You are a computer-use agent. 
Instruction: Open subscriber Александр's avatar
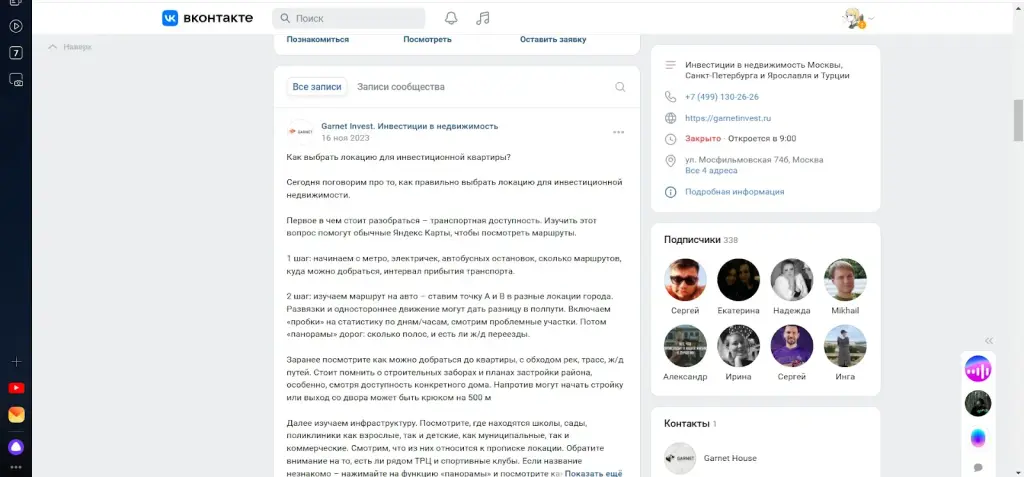pos(685,346)
